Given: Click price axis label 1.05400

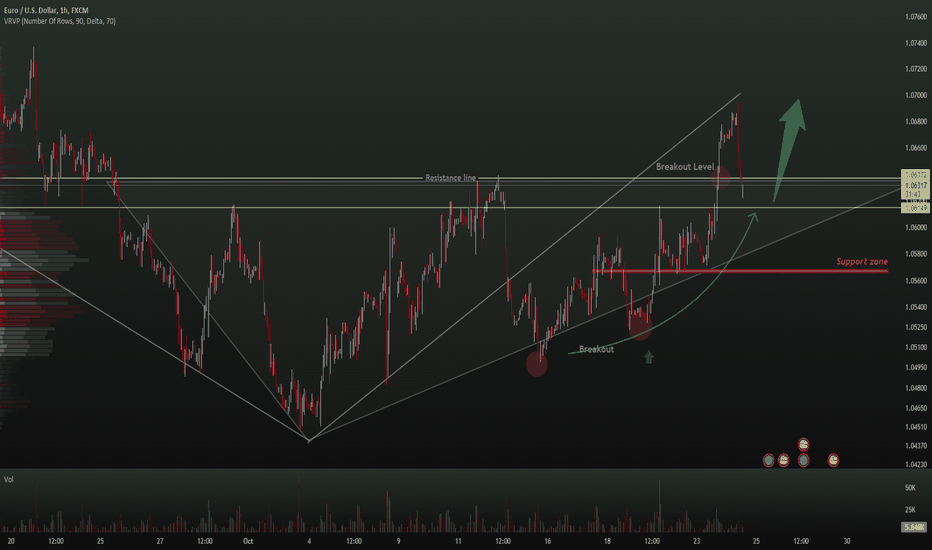Looking at the screenshot, I should coord(915,307).
